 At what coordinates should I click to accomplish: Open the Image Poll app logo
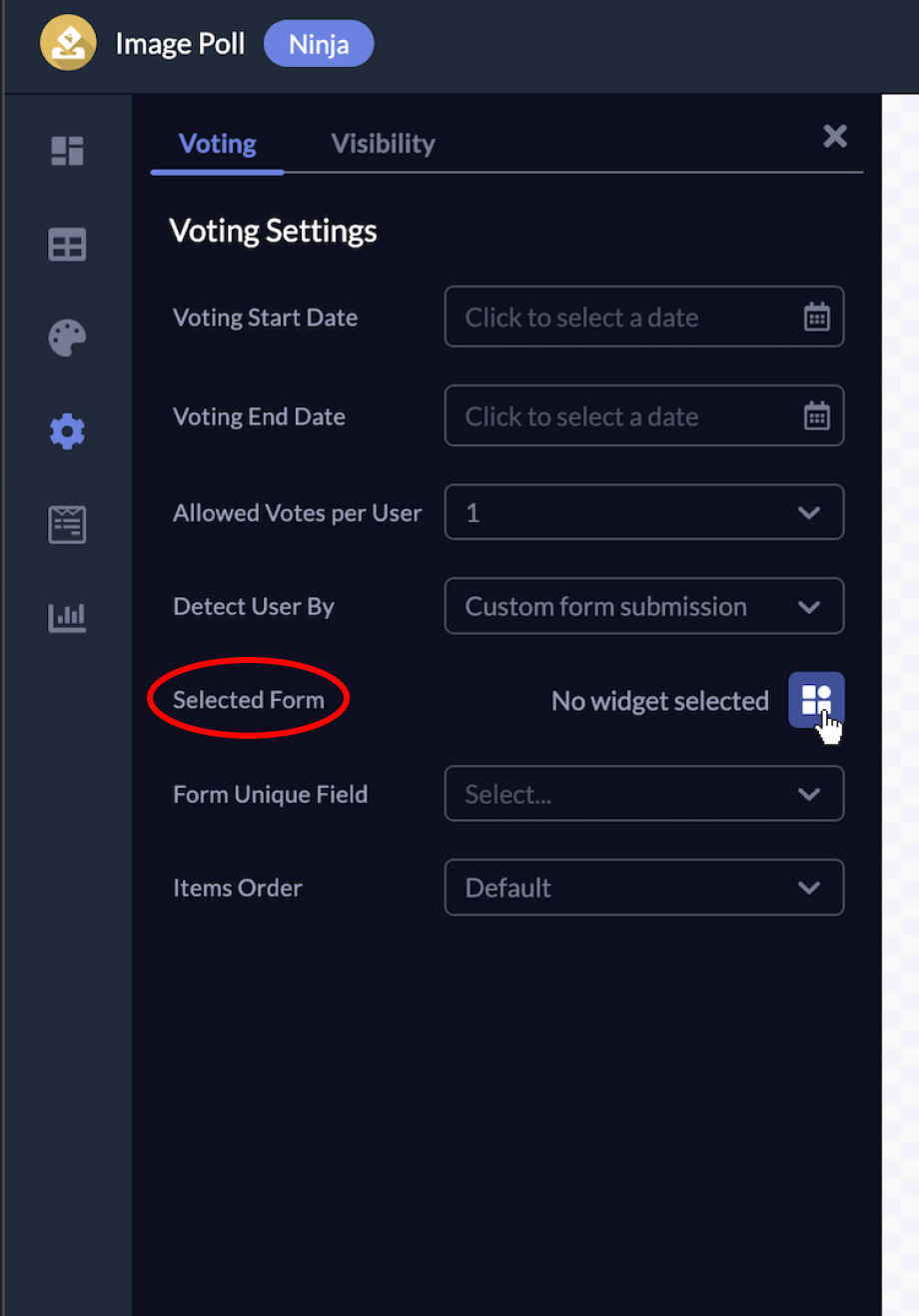[x=67, y=43]
